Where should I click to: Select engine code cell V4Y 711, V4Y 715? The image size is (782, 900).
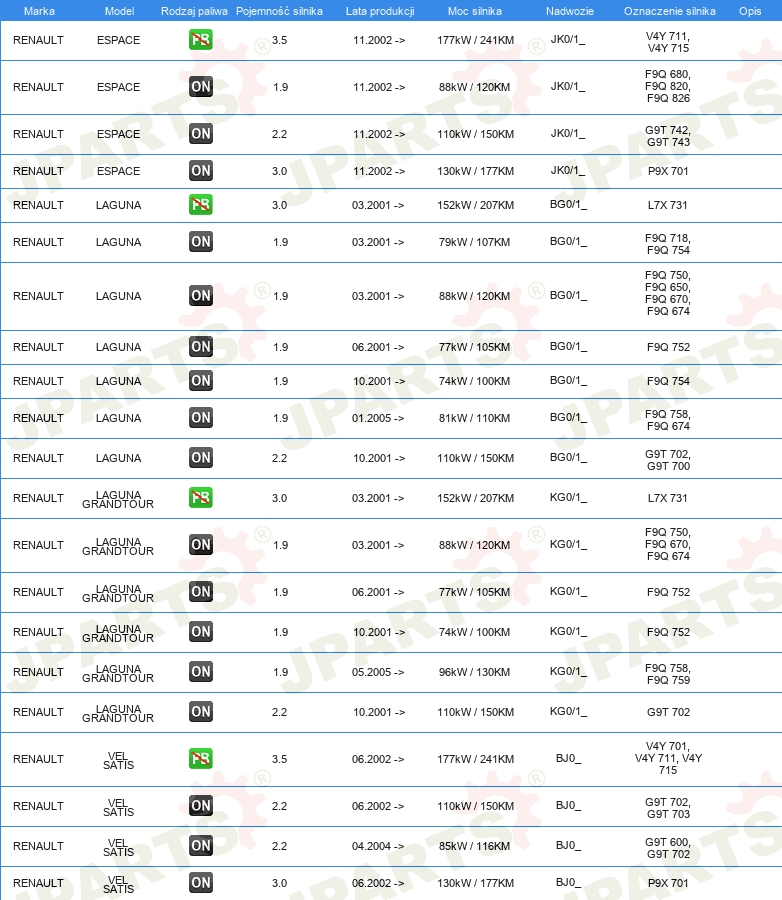click(668, 42)
